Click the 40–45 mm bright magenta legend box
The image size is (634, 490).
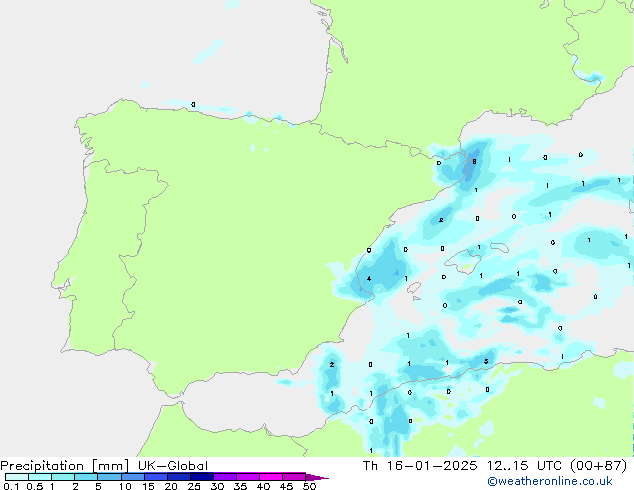(x=270, y=477)
